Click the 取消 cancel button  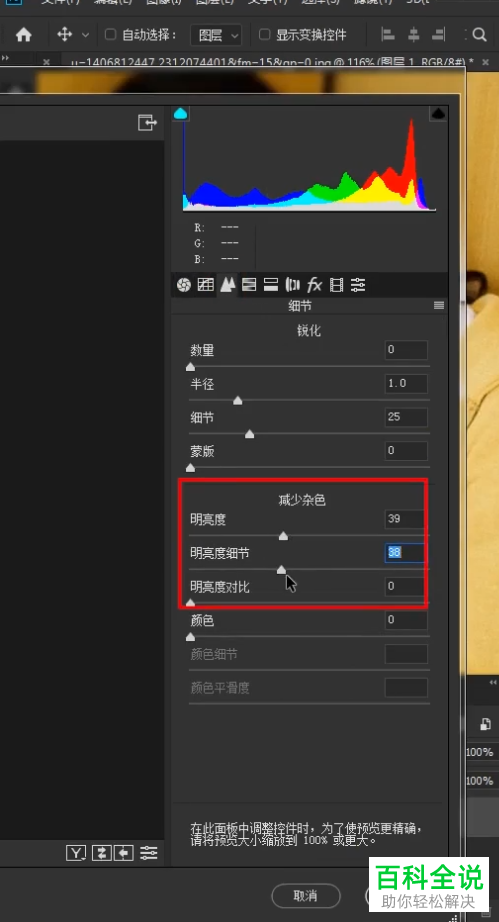click(306, 896)
